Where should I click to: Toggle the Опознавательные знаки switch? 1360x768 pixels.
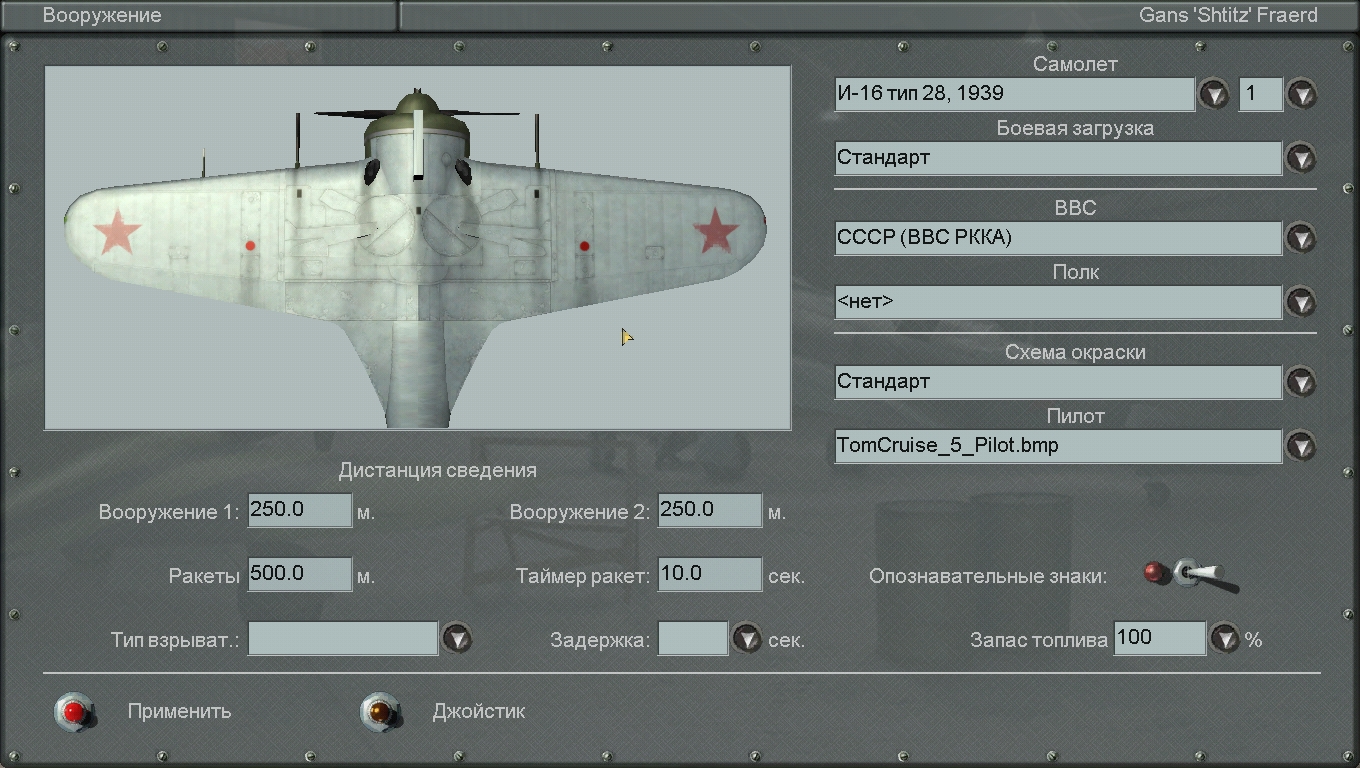click(x=1190, y=574)
